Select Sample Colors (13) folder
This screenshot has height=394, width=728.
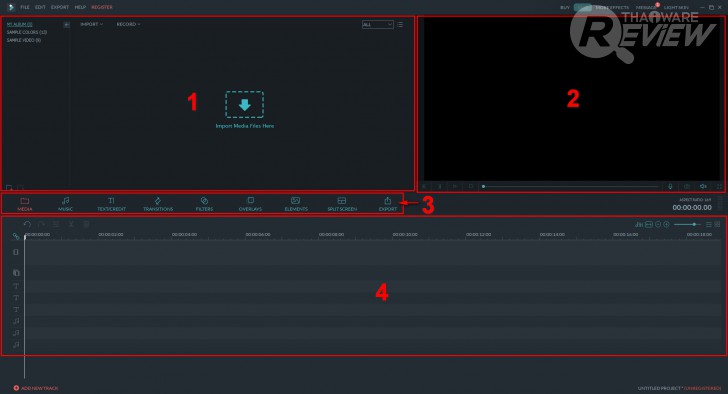coord(26,32)
